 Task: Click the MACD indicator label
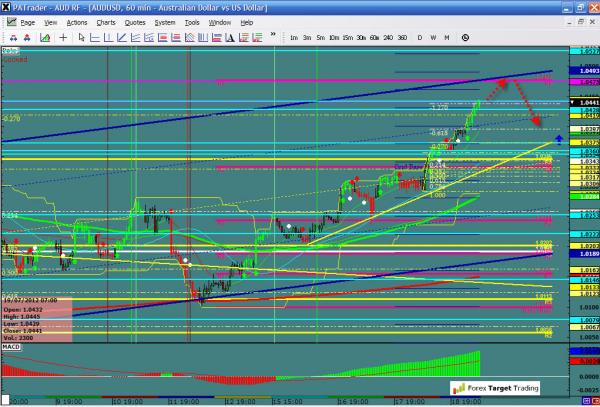coord(11,347)
